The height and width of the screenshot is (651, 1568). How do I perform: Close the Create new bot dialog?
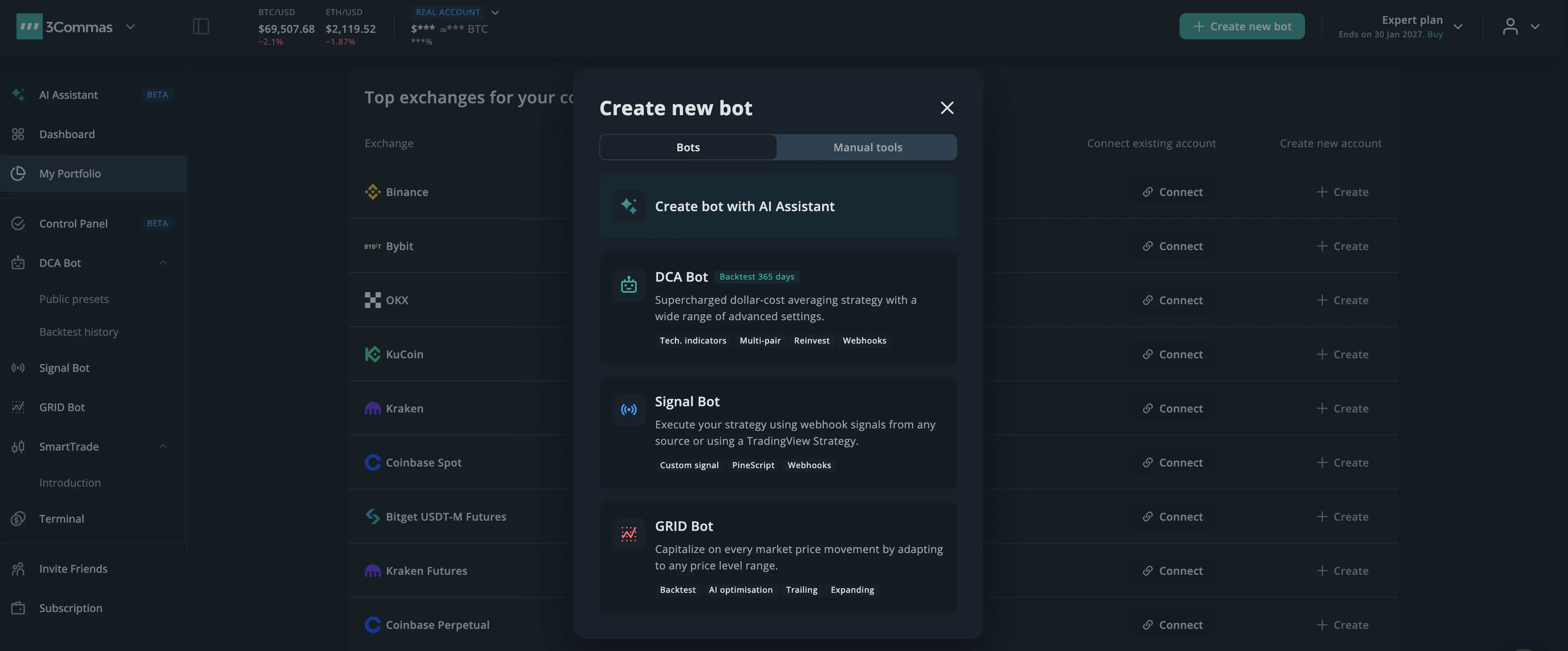point(946,108)
